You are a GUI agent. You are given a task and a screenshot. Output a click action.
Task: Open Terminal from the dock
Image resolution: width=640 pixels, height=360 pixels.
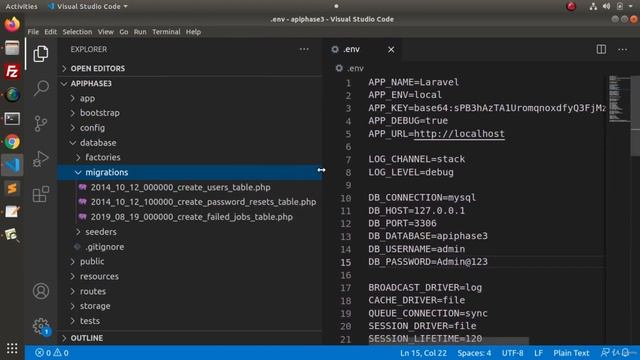click(x=12, y=119)
